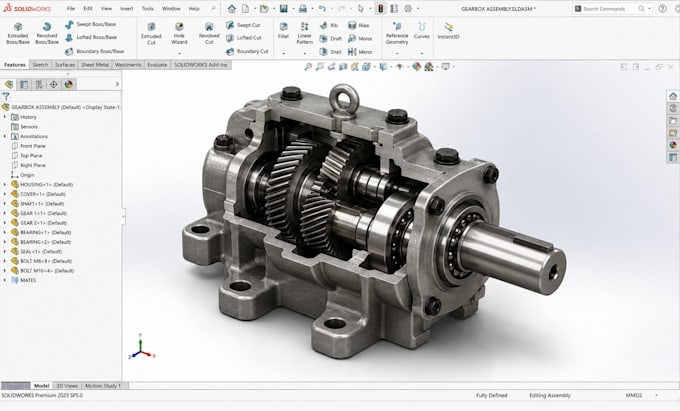Toggle the Instant3D tool

coord(448,31)
